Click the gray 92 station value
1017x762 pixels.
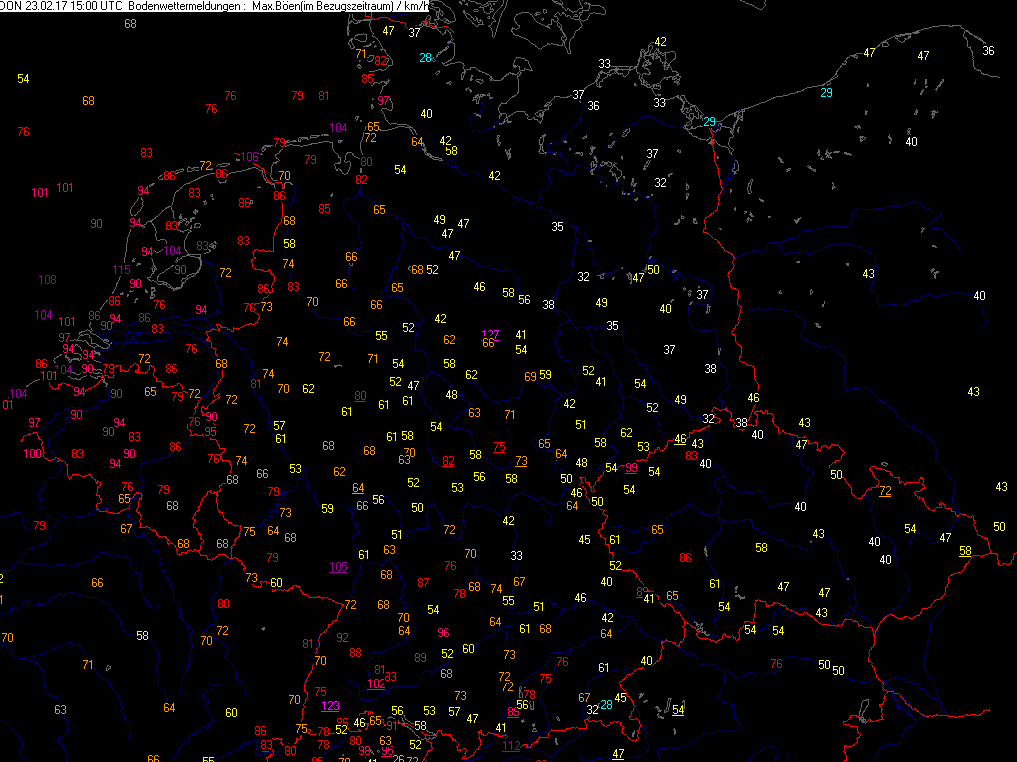point(342,638)
